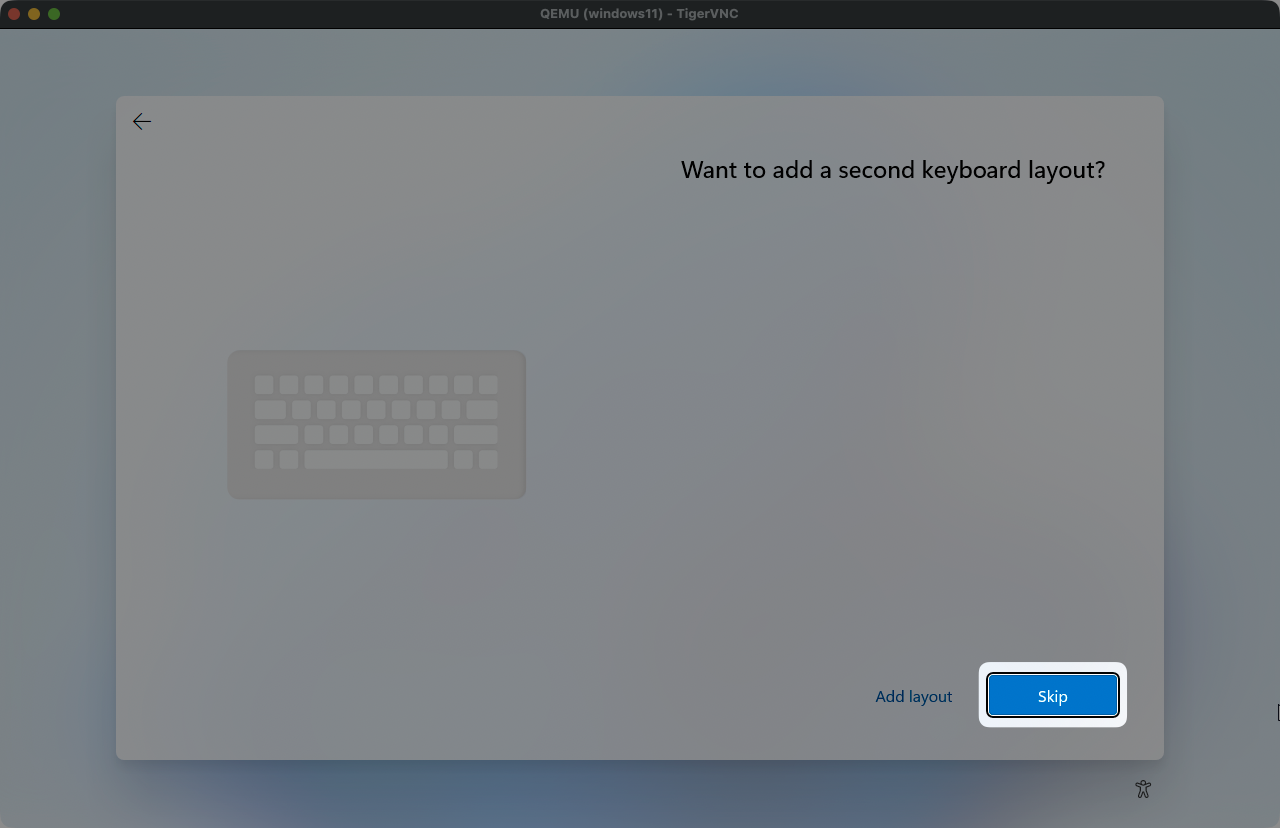Click the bottom-right key of the keyboard illustration
This screenshot has width=1280, height=828.
click(x=488, y=460)
